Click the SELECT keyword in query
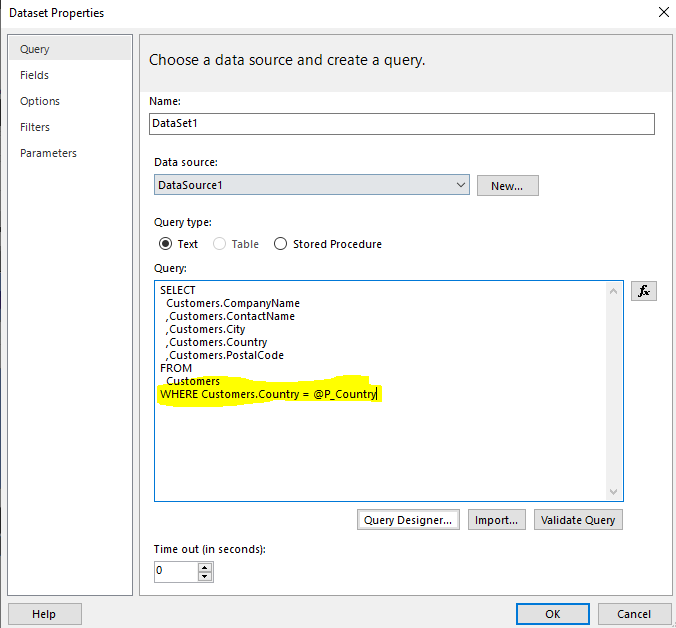Screen dimensions: 676x628 tap(178, 290)
